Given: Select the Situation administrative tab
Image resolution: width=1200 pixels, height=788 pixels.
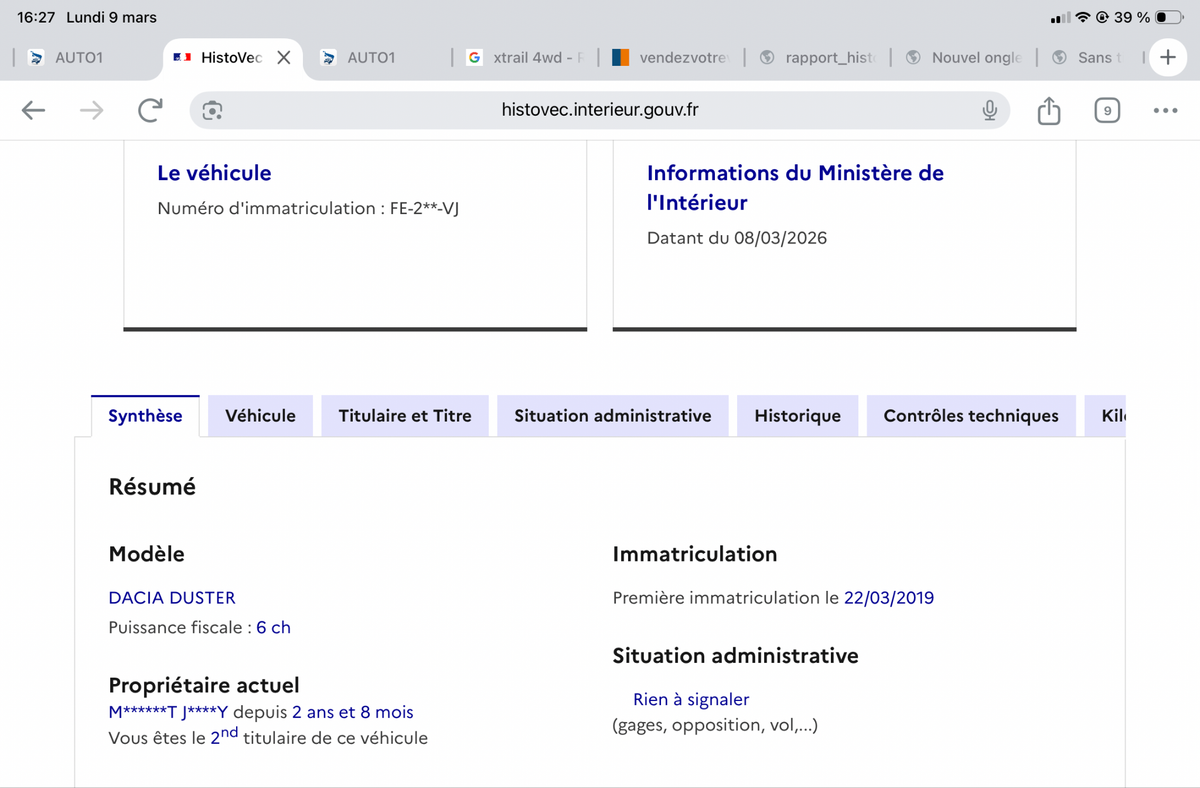Looking at the screenshot, I should [612, 416].
